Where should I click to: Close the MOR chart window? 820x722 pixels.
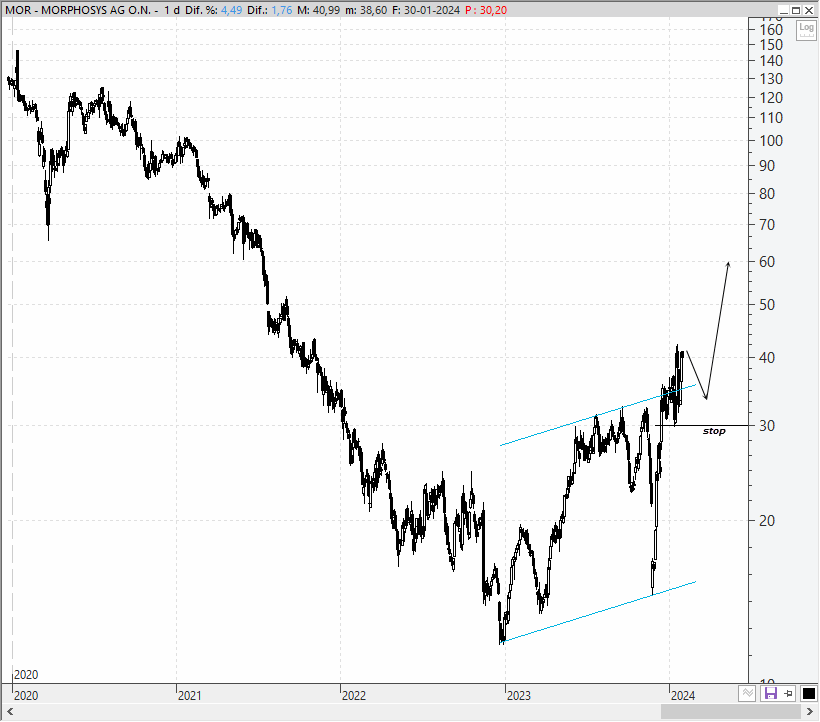[809, 10]
